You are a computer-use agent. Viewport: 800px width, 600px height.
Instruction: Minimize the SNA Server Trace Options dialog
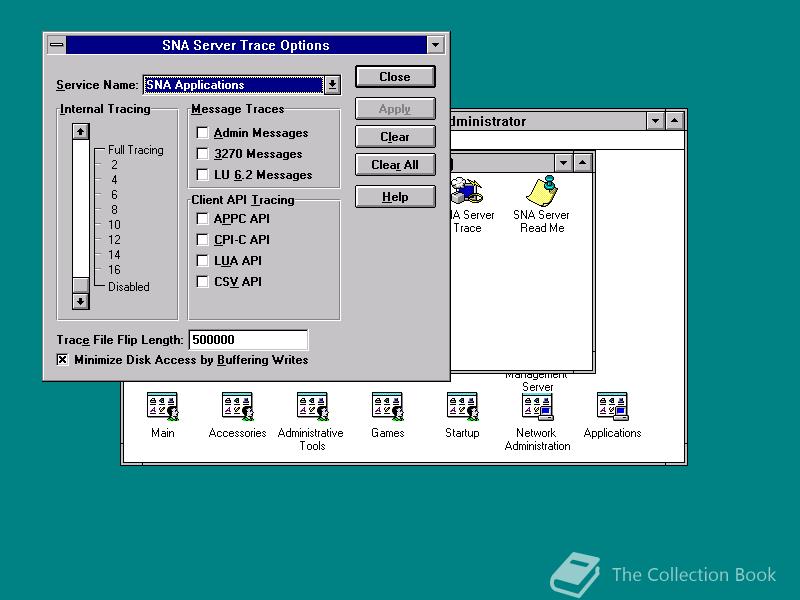tap(435, 45)
